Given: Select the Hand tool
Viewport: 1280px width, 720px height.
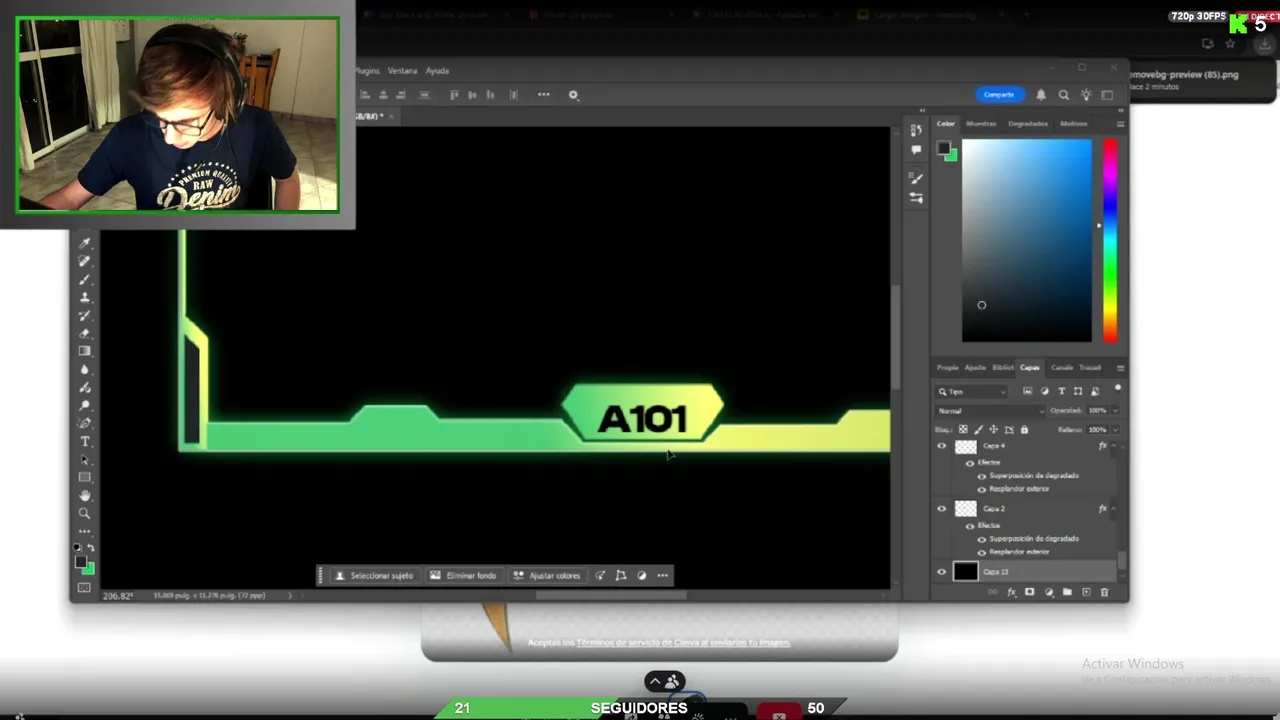Looking at the screenshot, I should 85,495.
